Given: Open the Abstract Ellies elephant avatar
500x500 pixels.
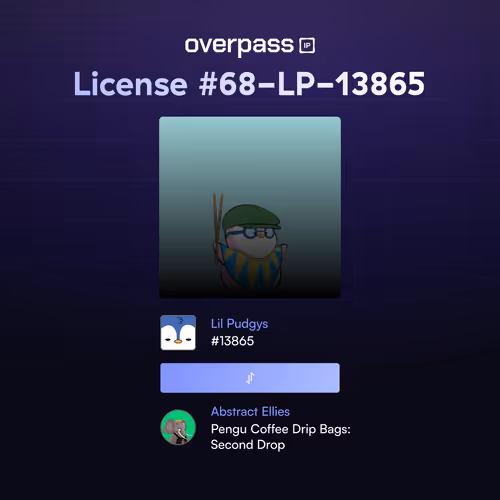Looking at the screenshot, I should click(x=178, y=427).
